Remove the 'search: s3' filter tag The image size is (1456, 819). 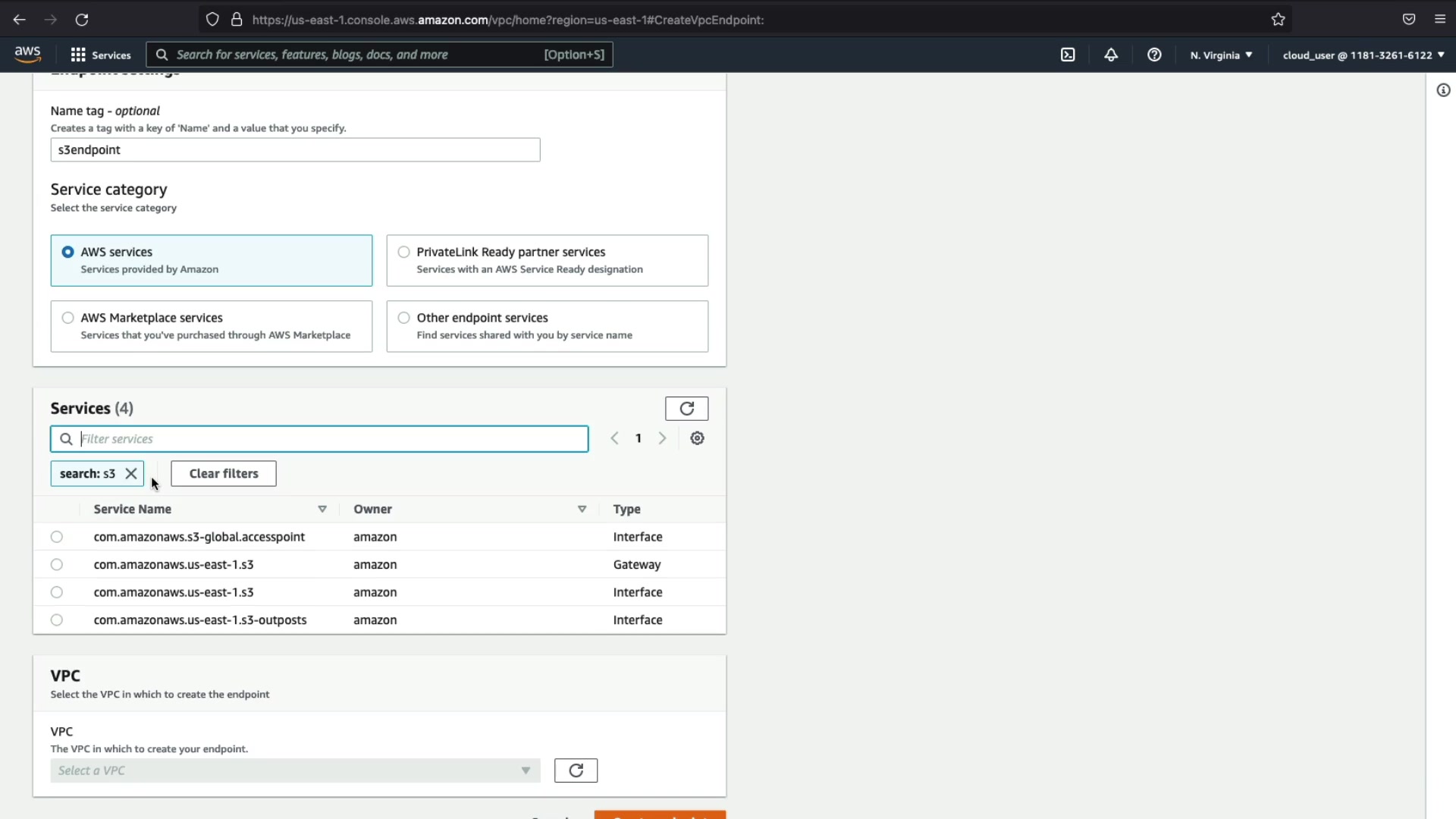tap(131, 473)
